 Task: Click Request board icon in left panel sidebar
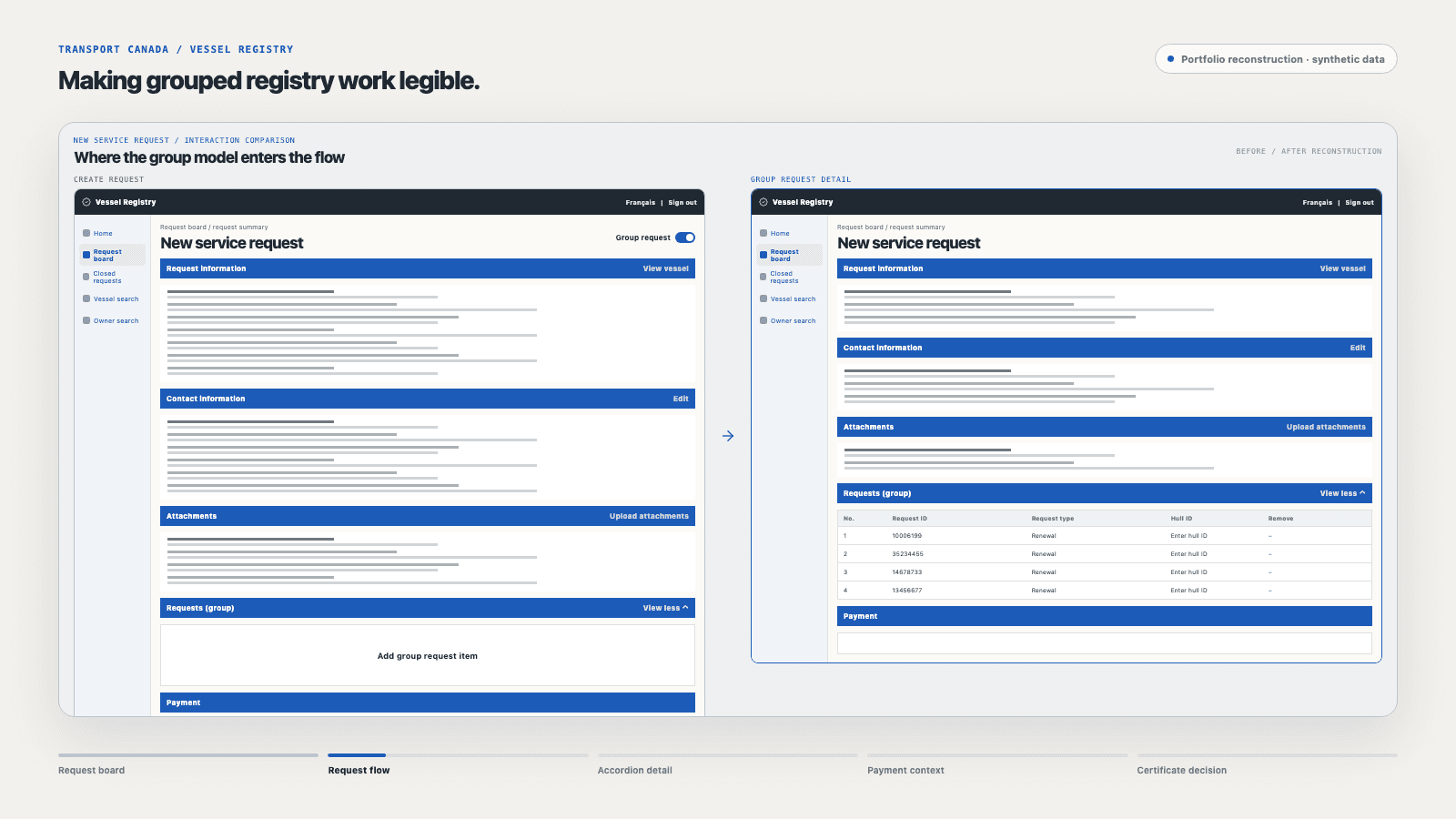pos(86,255)
